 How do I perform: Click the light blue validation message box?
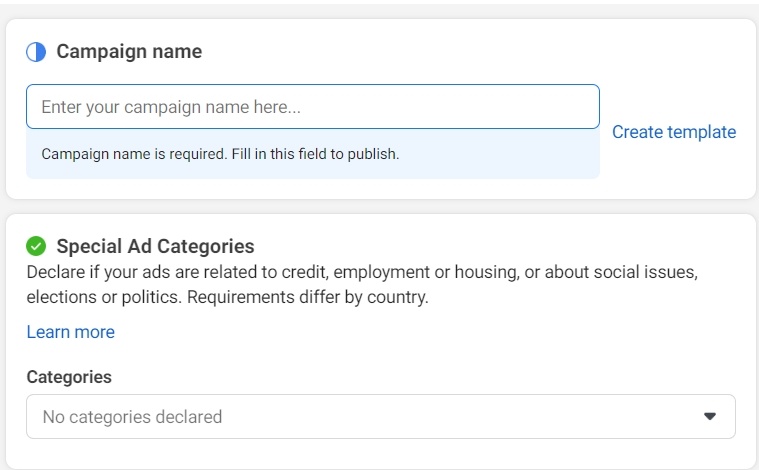point(313,154)
